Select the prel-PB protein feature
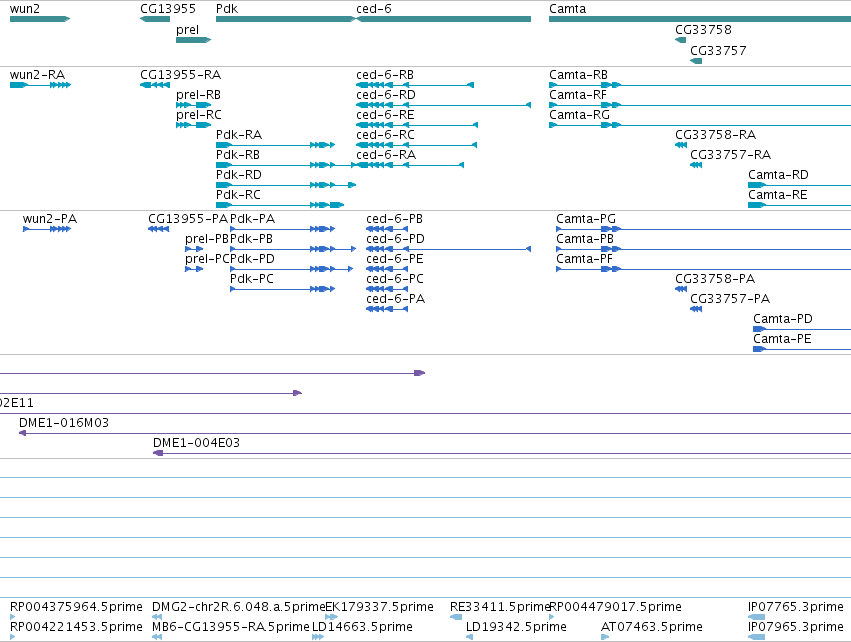The width and height of the screenshot is (851, 642). [194, 249]
